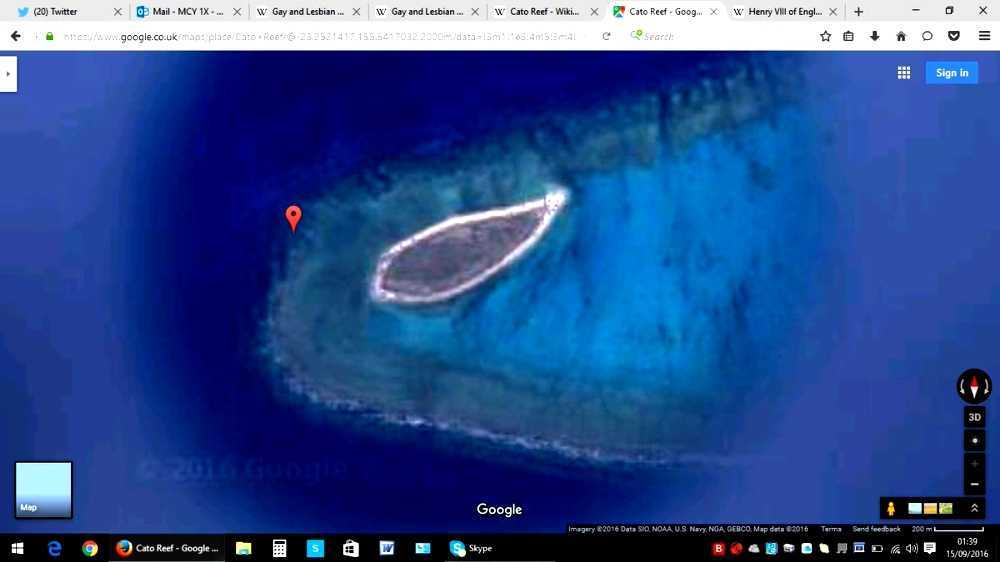This screenshot has width=1000, height=562.
Task: Open the Wi-Fi network tray icon
Action: (x=895, y=549)
